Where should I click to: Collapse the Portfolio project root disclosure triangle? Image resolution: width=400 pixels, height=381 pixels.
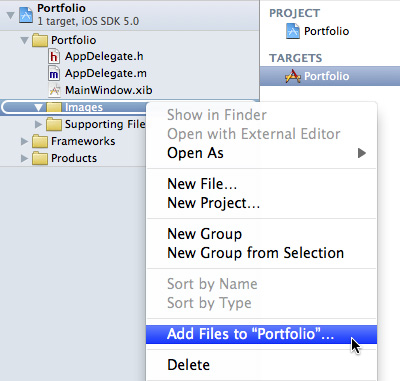click(11, 15)
